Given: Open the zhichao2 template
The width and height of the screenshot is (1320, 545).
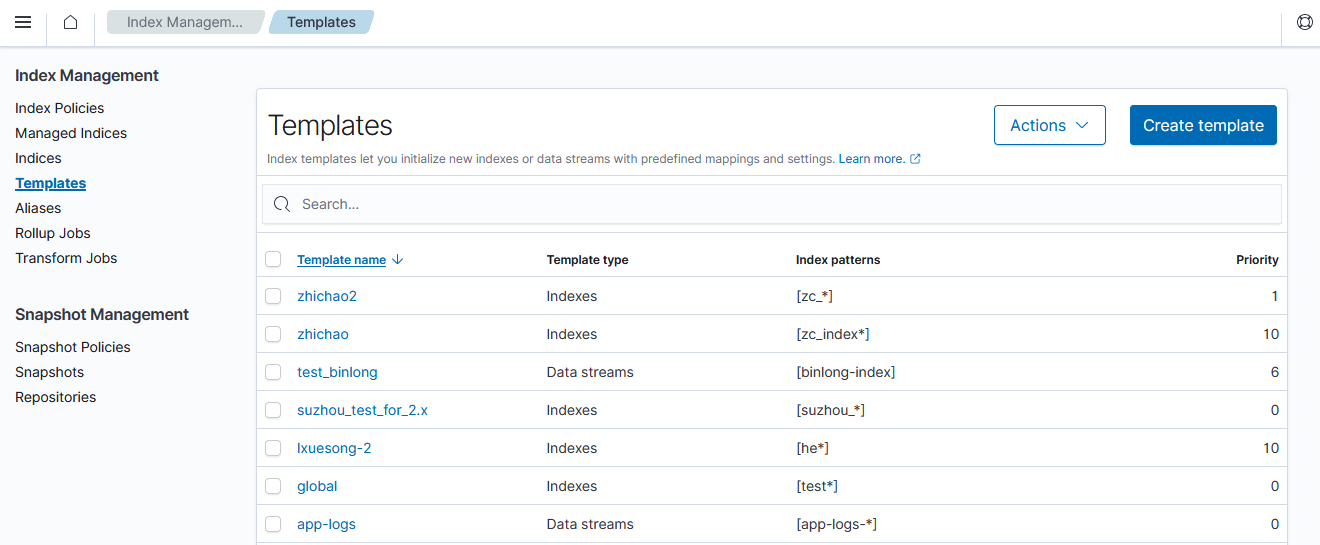Looking at the screenshot, I should 327,296.
